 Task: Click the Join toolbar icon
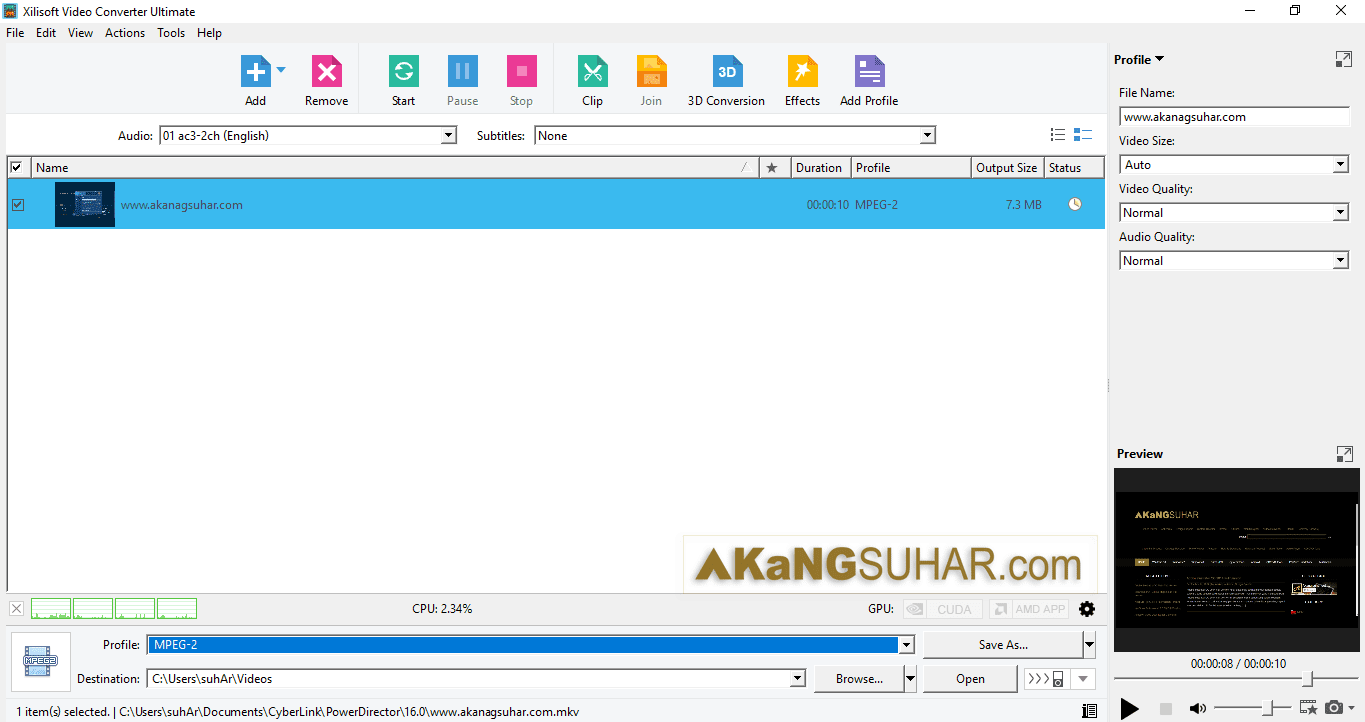pos(651,71)
